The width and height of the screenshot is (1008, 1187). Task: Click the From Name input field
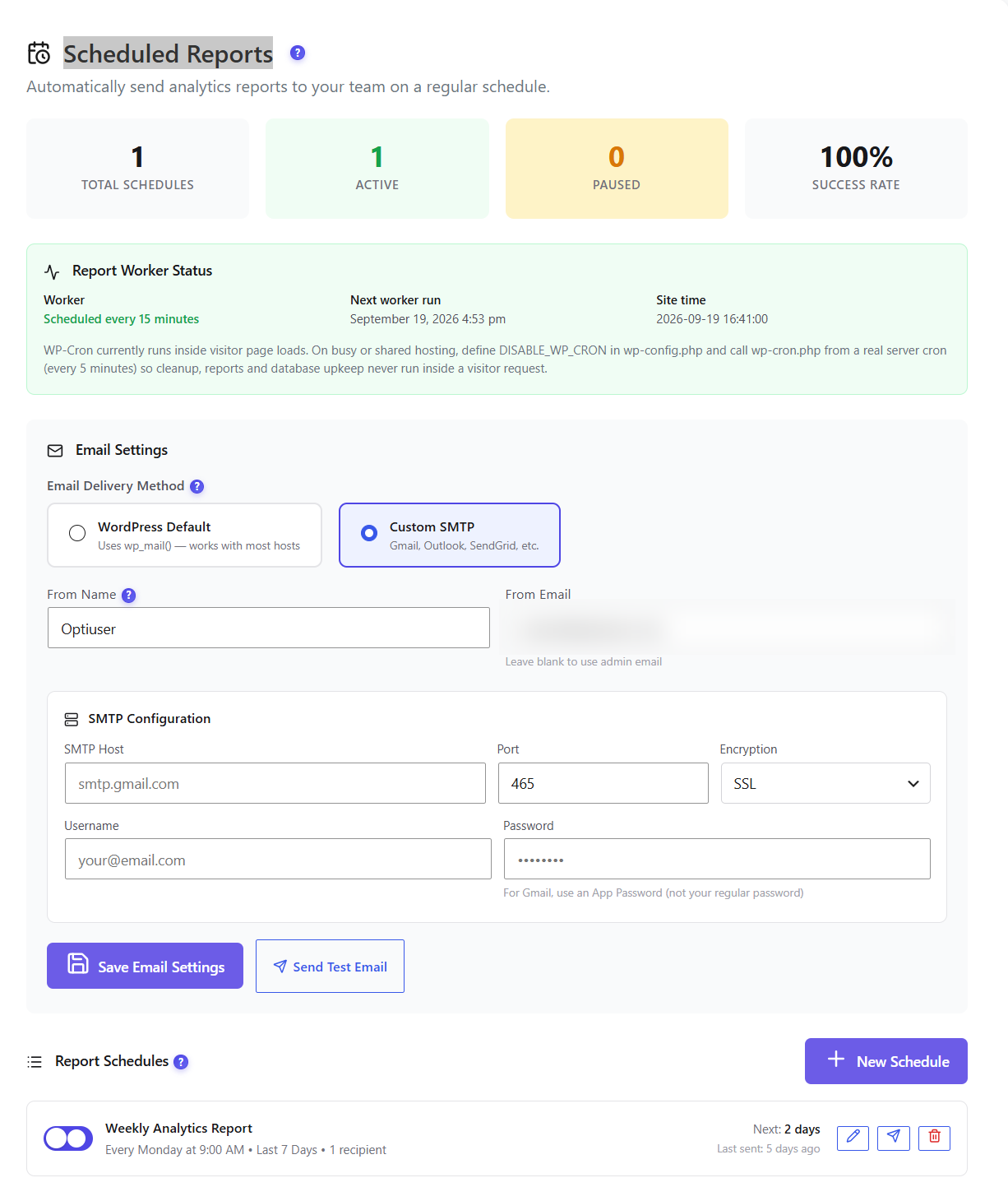click(x=269, y=628)
